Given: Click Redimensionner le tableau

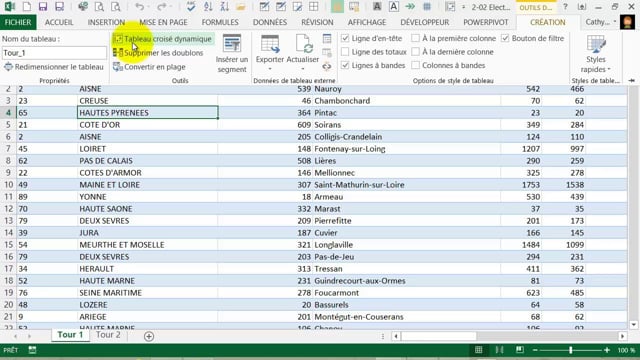Looking at the screenshot, I should click(54, 67).
